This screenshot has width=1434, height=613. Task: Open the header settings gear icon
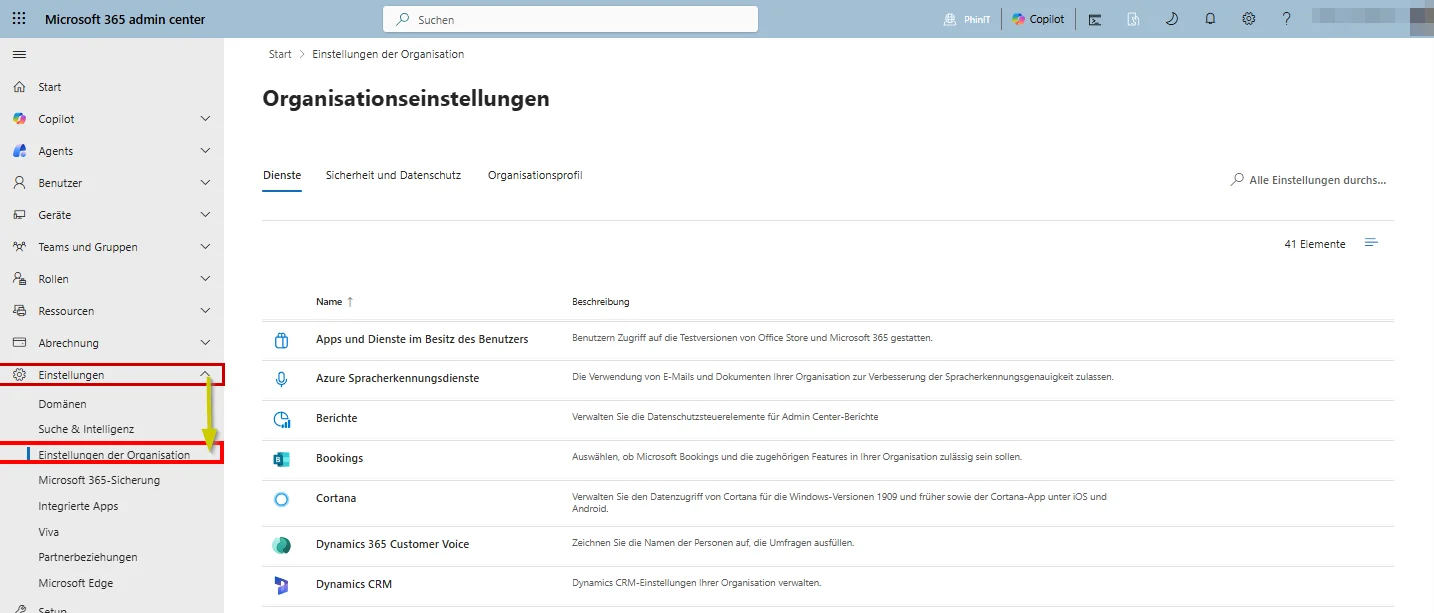pos(1249,19)
